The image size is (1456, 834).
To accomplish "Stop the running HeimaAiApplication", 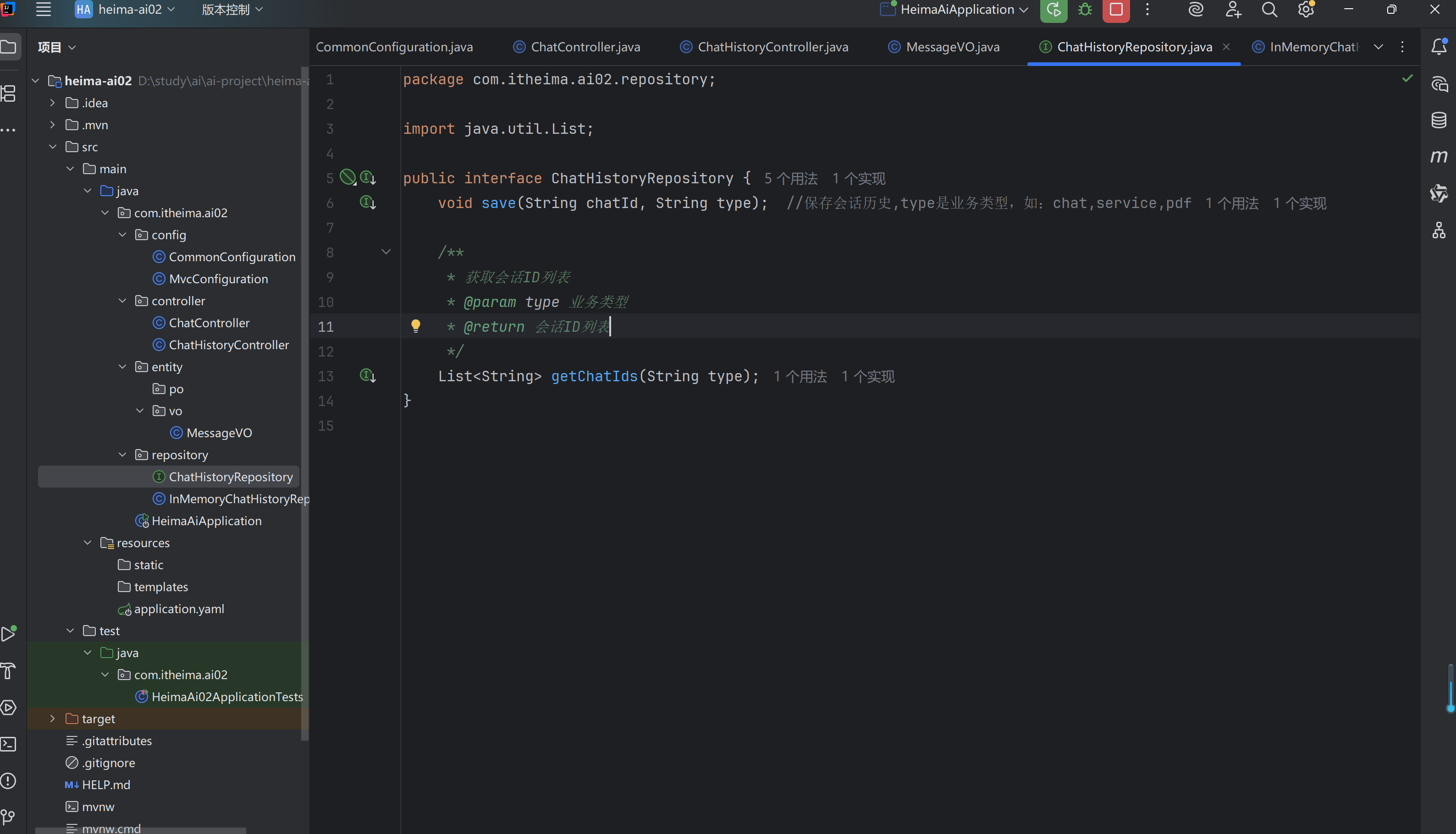I will 1116,10.
